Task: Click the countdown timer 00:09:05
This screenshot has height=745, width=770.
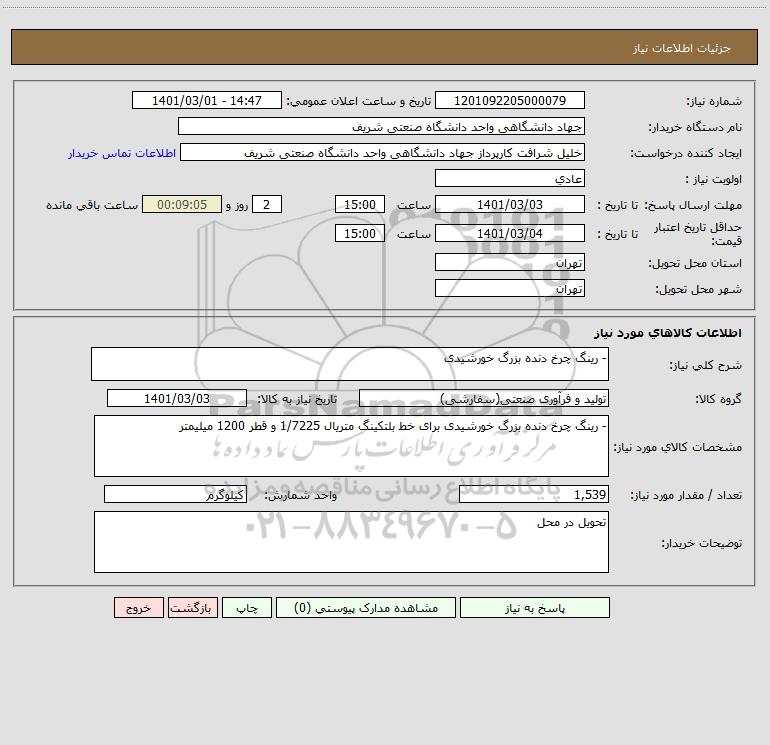Action: 182,204
